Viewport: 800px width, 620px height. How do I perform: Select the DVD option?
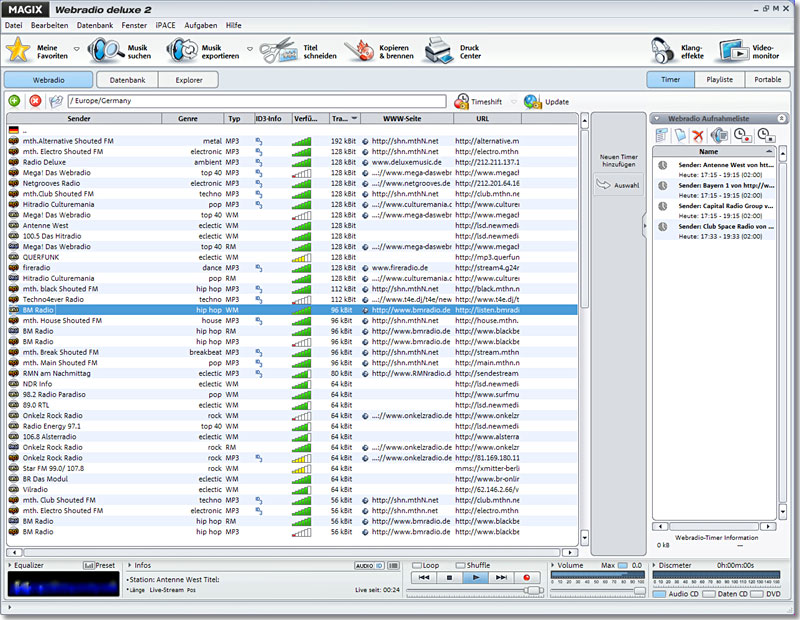(757, 594)
